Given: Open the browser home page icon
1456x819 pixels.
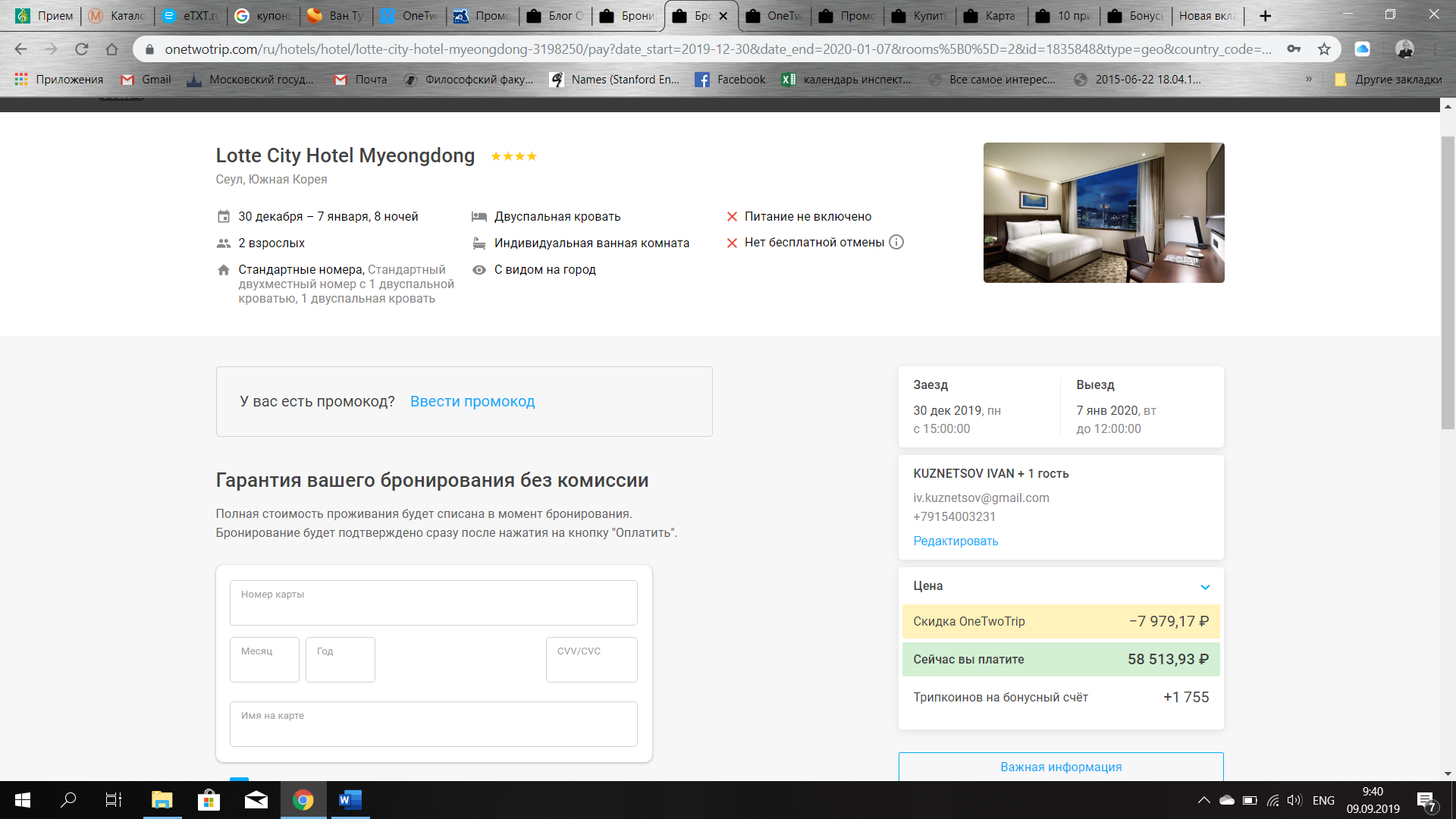Looking at the screenshot, I should 111,49.
